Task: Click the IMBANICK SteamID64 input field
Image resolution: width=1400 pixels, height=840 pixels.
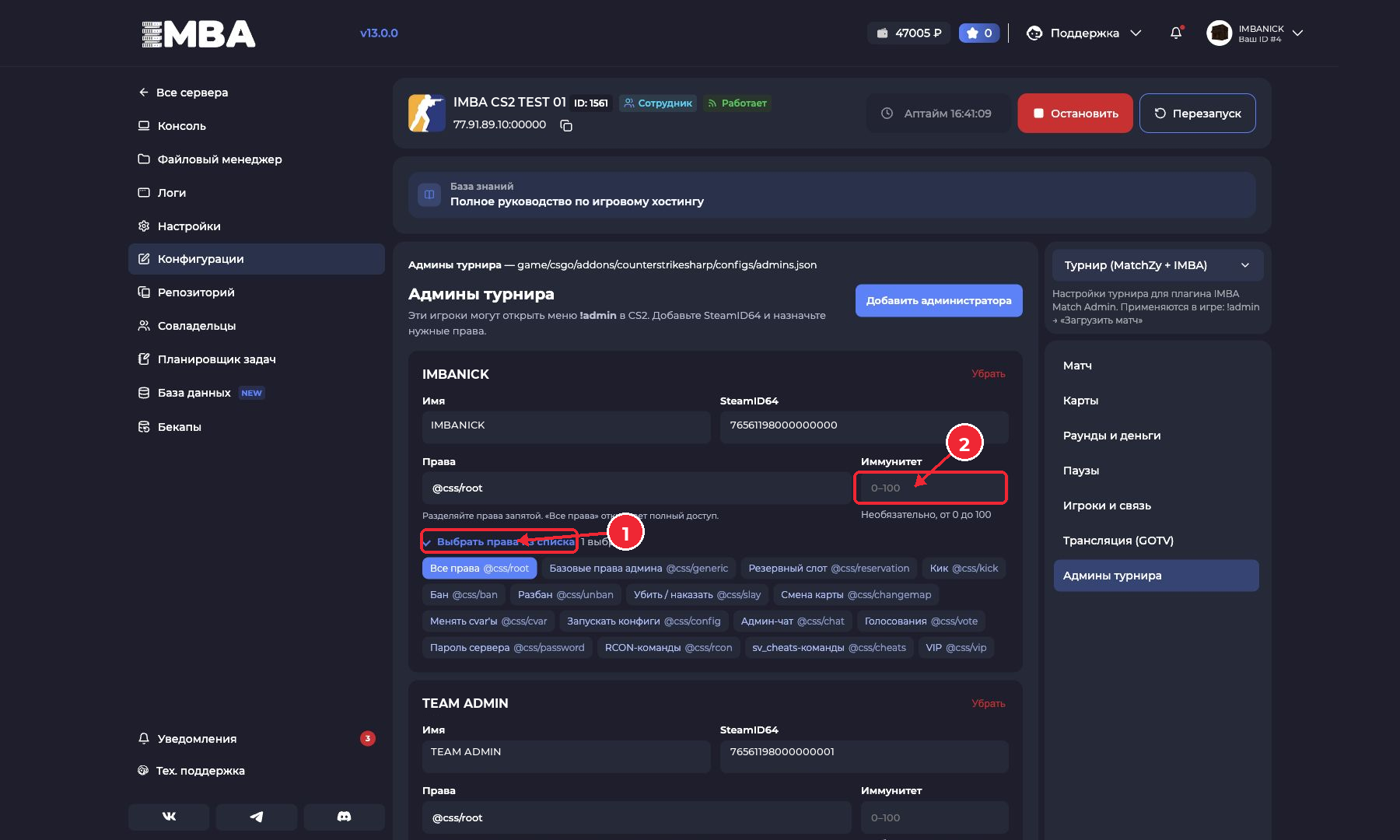Action: pyautogui.click(x=864, y=427)
